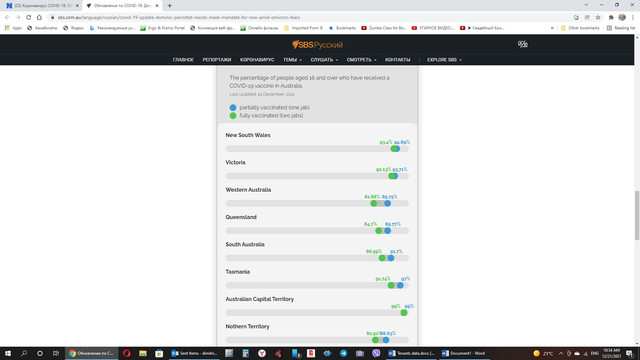
Task: Click the New South Wales heading
Action: [248, 135]
